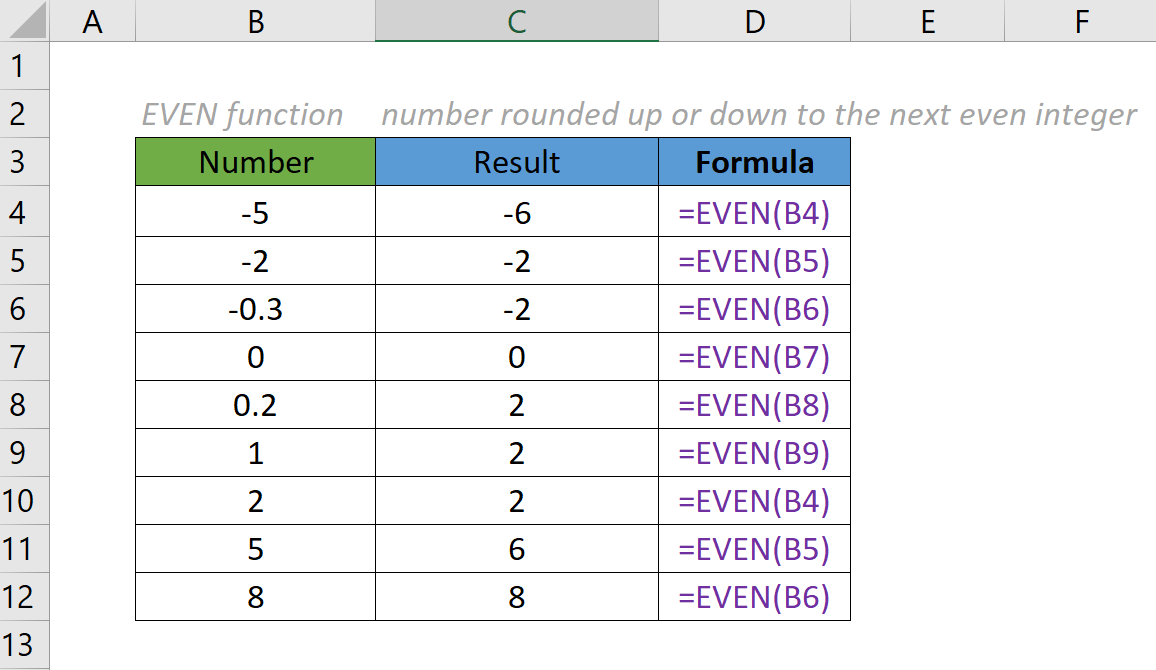Select row header 1
Viewport: 1156px width, 670px height.
coord(19,65)
